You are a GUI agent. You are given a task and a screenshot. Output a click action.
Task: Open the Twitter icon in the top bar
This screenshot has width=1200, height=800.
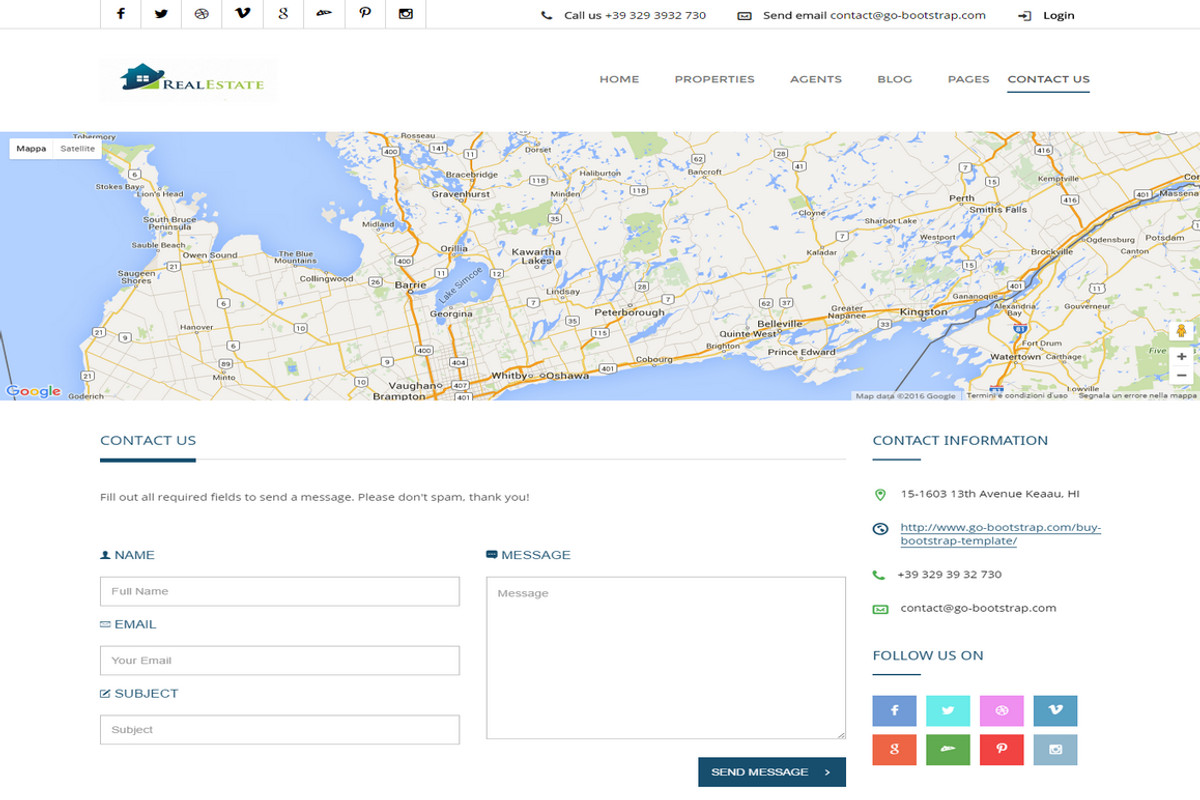161,14
